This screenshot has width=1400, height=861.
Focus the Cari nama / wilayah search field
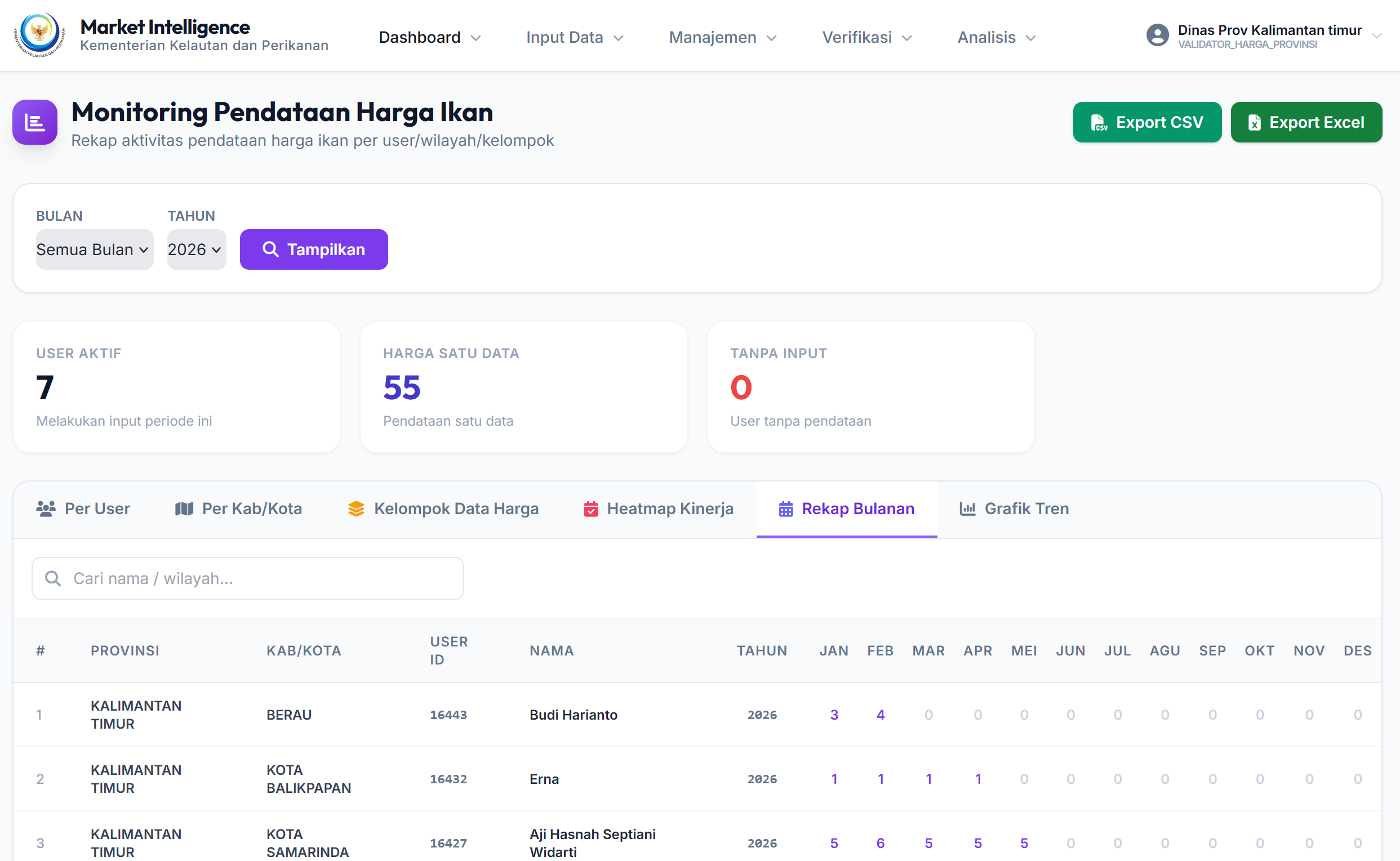click(248, 578)
